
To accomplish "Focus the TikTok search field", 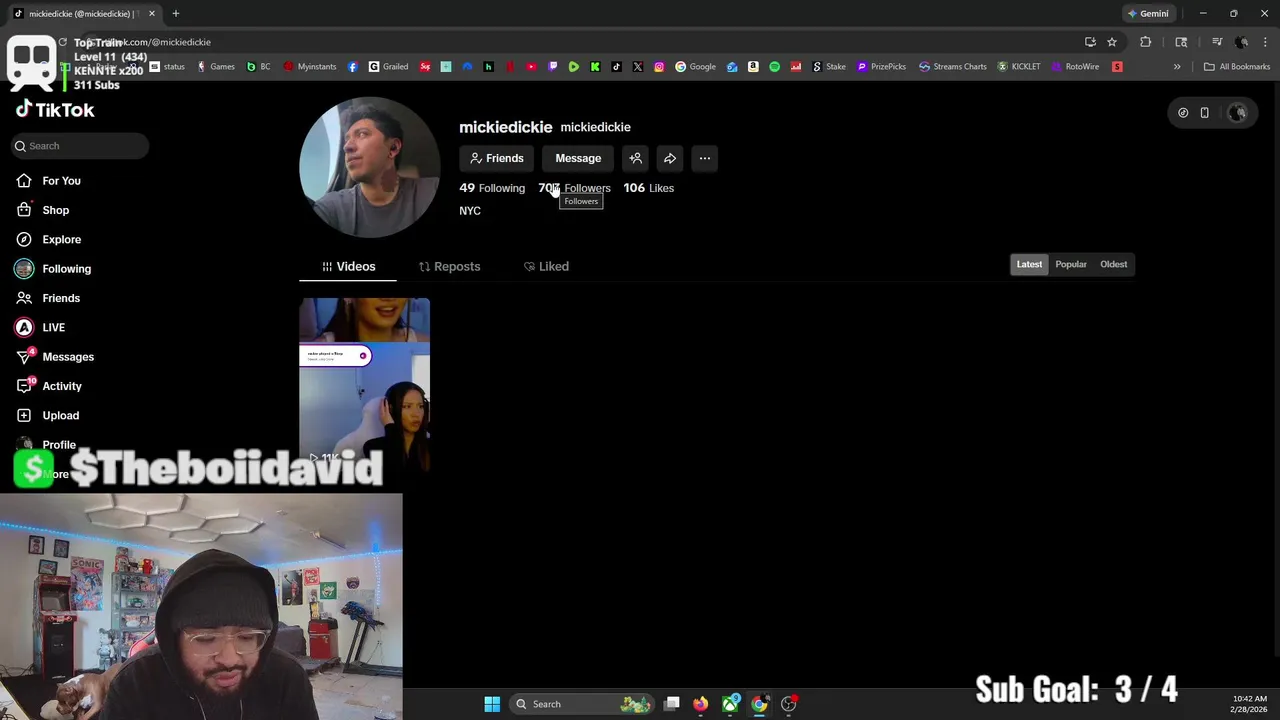I will click(x=80, y=146).
